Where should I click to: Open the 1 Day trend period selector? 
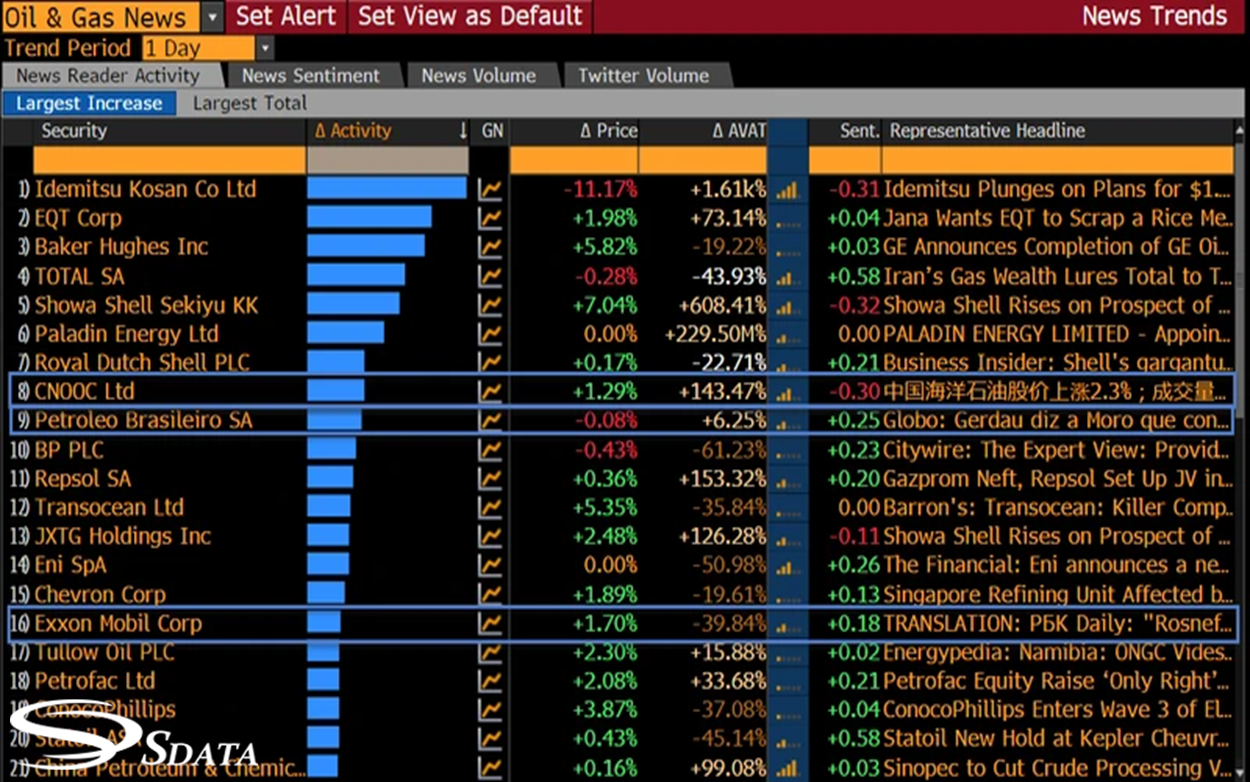coord(198,48)
